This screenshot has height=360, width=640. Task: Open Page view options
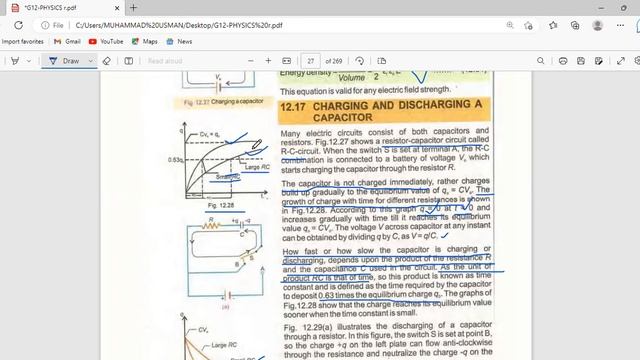[x=382, y=61]
